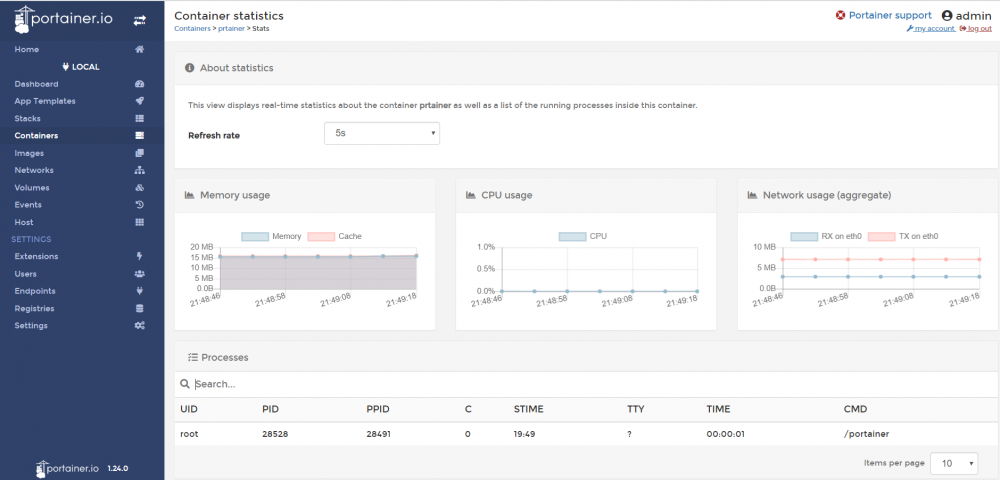Collapse sidebar using the arrows toggle icon
Image resolution: width=1000 pixels, height=480 pixels.
tap(140, 20)
